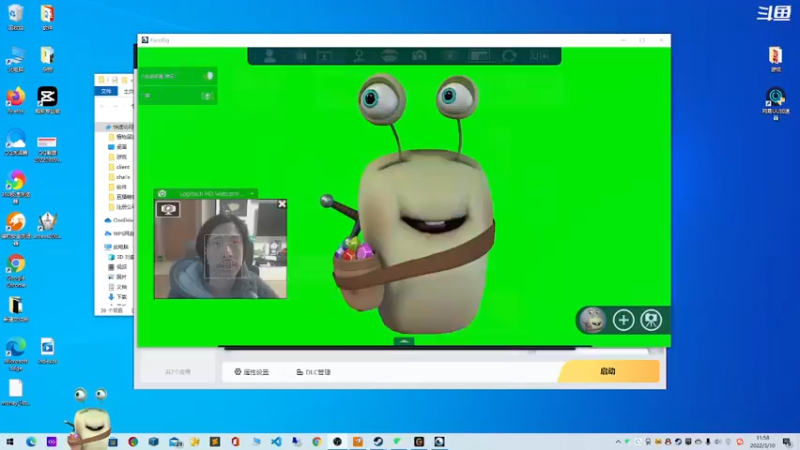Click the circular refresh icon in toolbar

(x=509, y=56)
